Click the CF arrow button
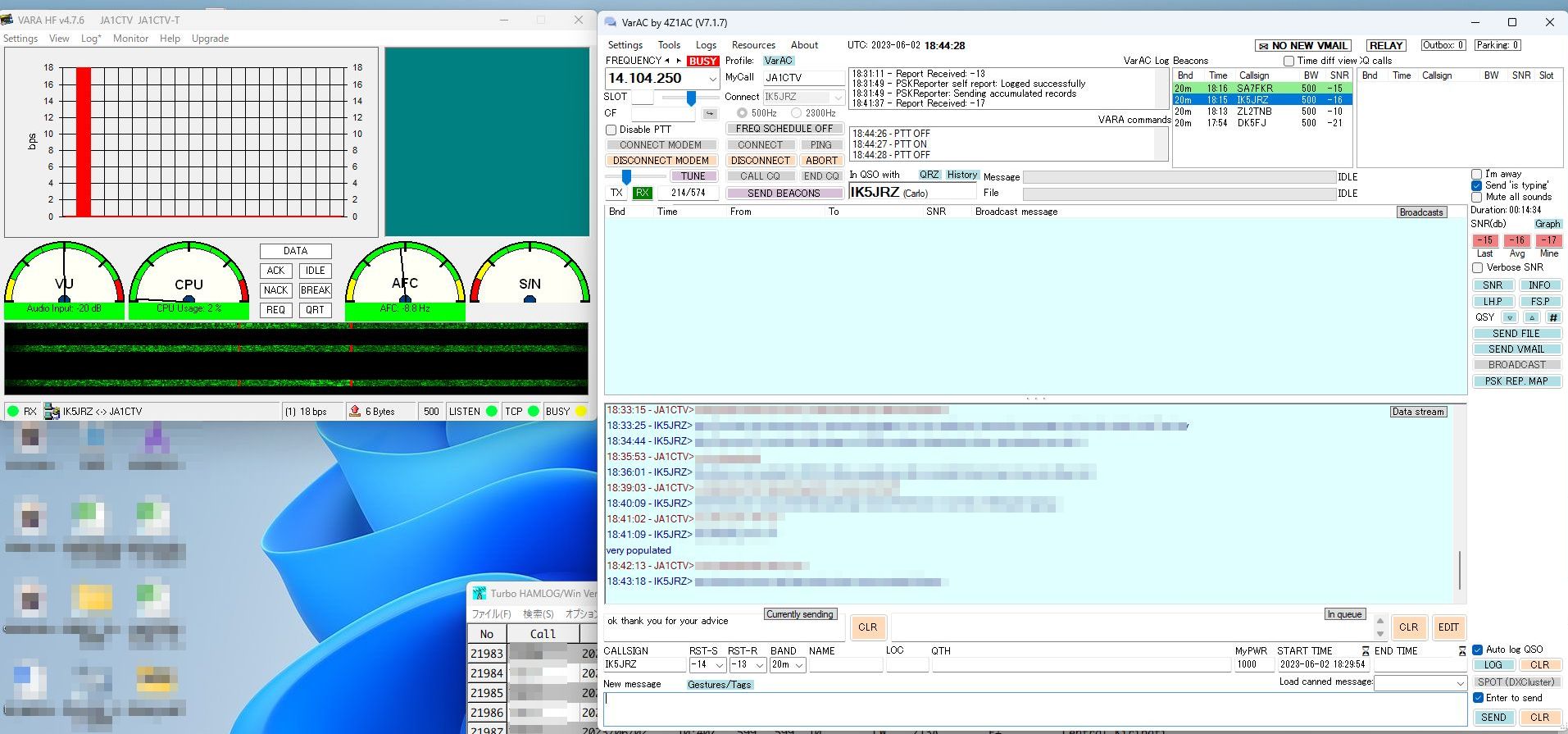The width and height of the screenshot is (1568, 734). tap(710, 113)
